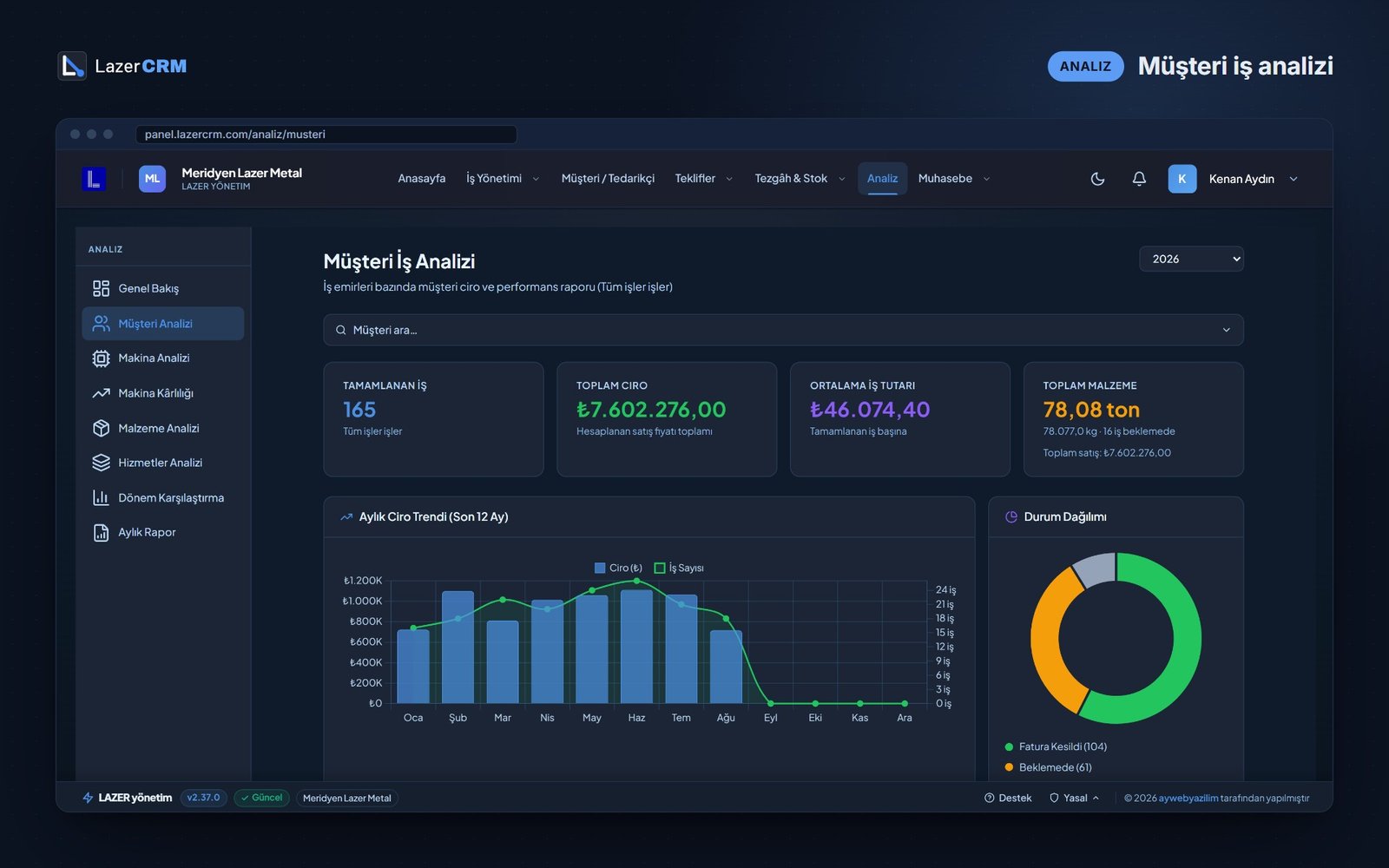Click the Makina Kârlılığı trend icon
Viewport: 1389px width, 868px height.
pyautogui.click(x=101, y=393)
